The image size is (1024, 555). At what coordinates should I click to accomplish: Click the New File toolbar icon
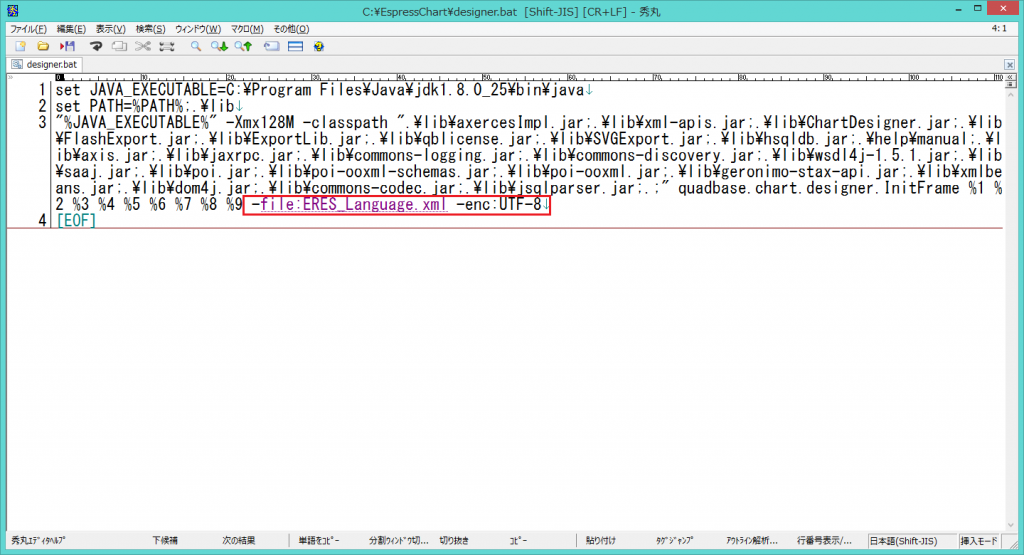tap(19, 46)
